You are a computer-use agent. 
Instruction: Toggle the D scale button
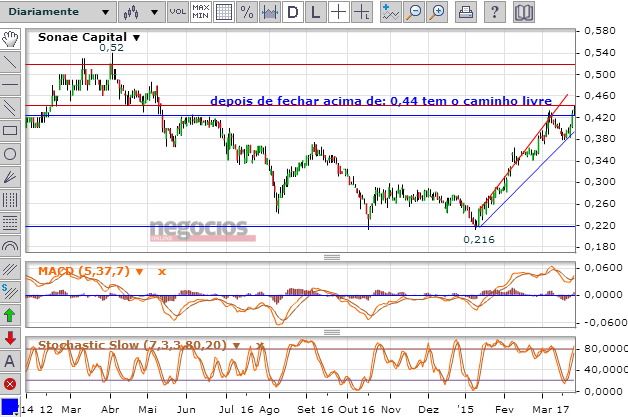click(x=293, y=12)
